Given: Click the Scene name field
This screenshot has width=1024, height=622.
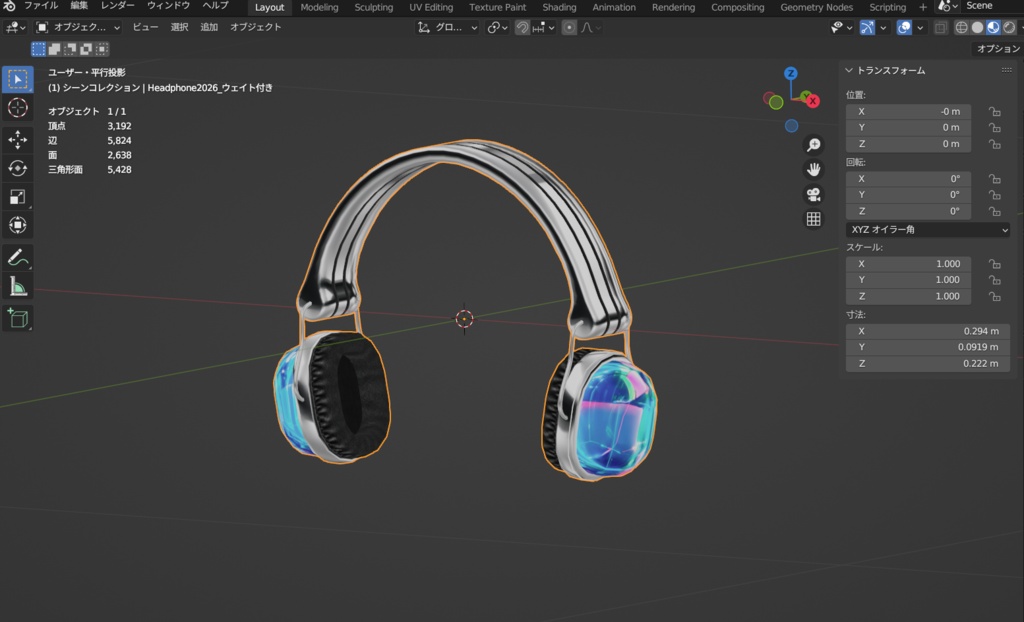Looking at the screenshot, I should tap(993, 6).
